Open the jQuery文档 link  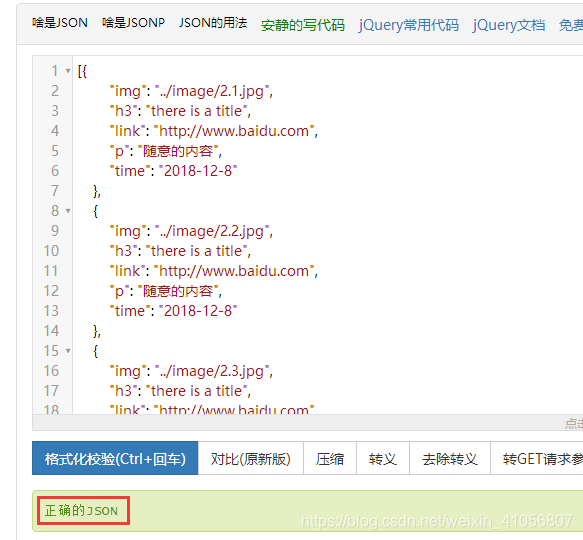[509, 25]
